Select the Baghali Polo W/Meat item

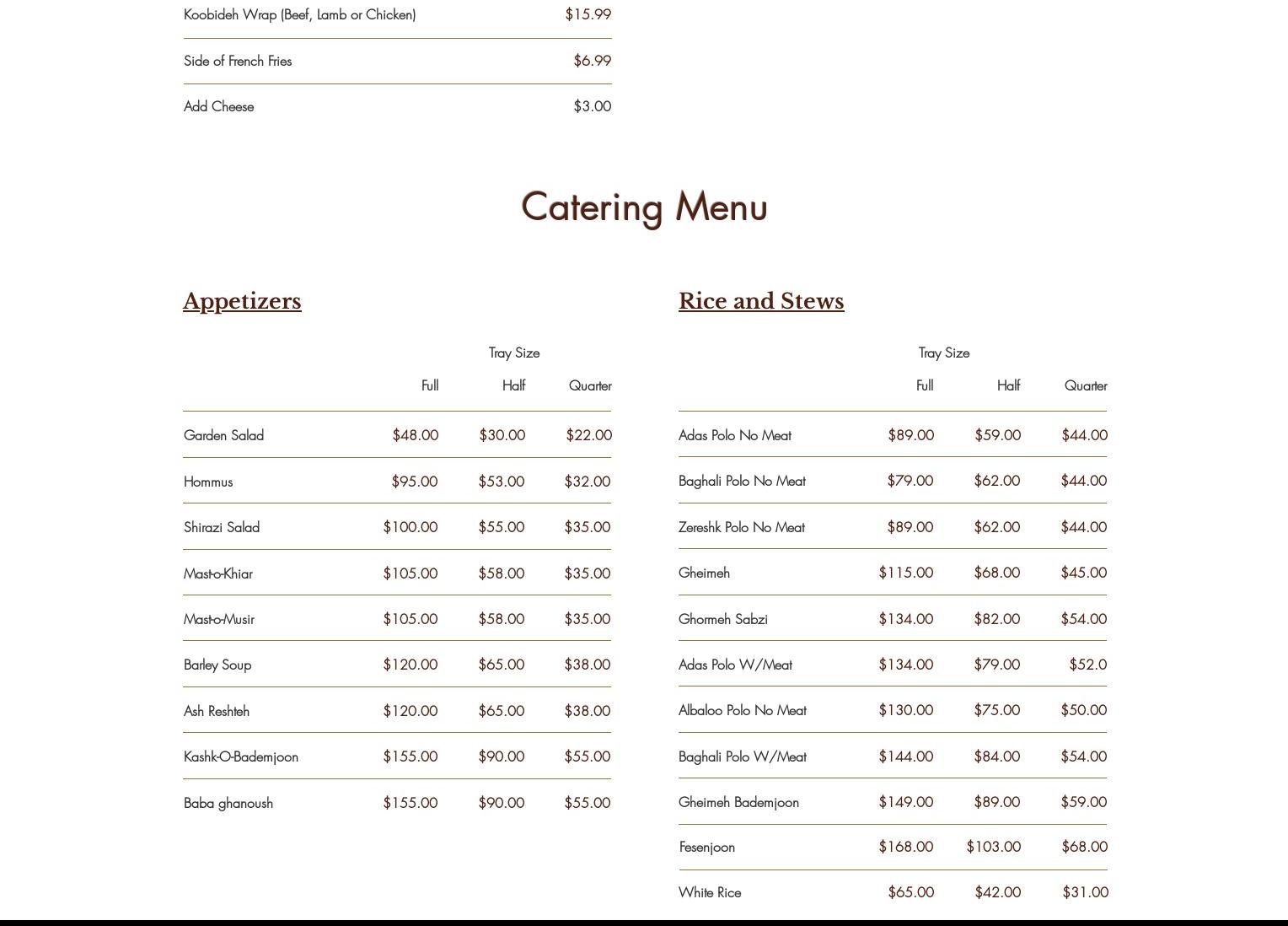click(743, 756)
